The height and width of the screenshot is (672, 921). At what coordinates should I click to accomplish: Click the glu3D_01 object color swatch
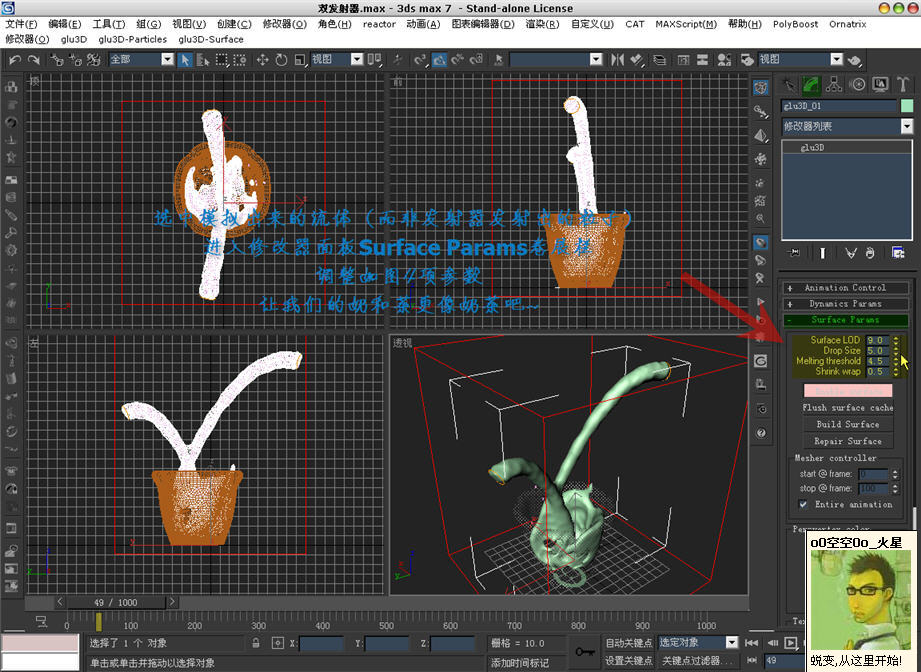click(x=907, y=106)
